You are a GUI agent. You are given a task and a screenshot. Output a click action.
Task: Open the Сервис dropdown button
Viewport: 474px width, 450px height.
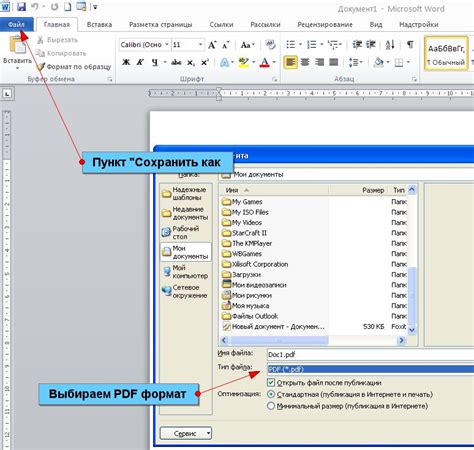coord(186,433)
